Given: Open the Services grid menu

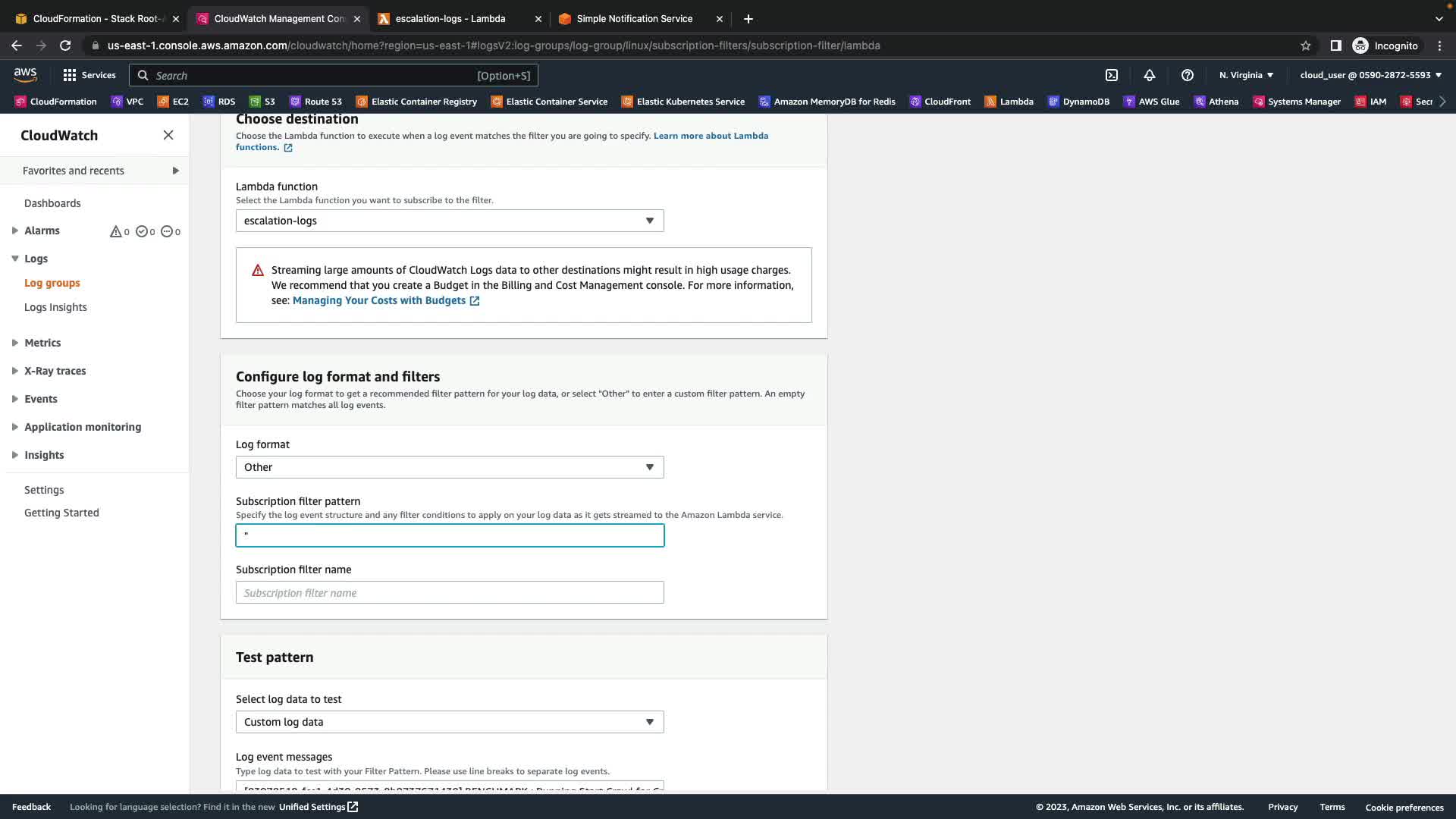Looking at the screenshot, I should [89, 75].
